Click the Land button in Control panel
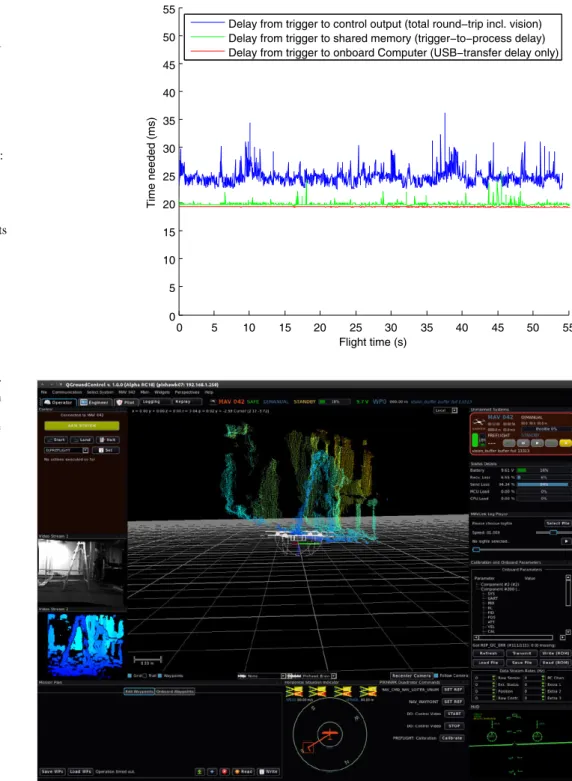The height and width of the screenshot is (781, 572). click(81, 440)
